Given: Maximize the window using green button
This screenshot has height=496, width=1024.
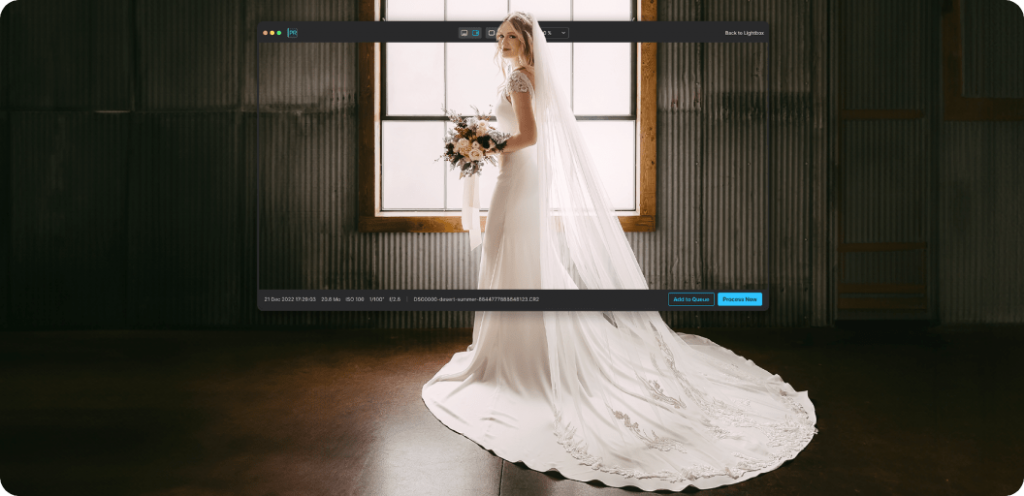Looking at the screenshot, I should coord(279,33).
